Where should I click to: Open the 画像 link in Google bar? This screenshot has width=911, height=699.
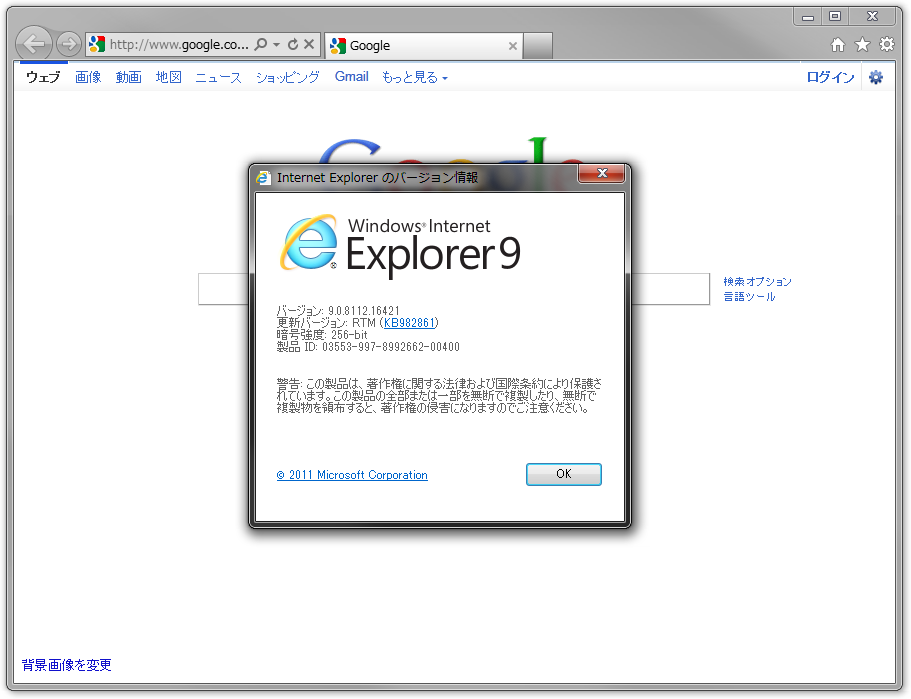pyautogui.click(x=88, y=77)
